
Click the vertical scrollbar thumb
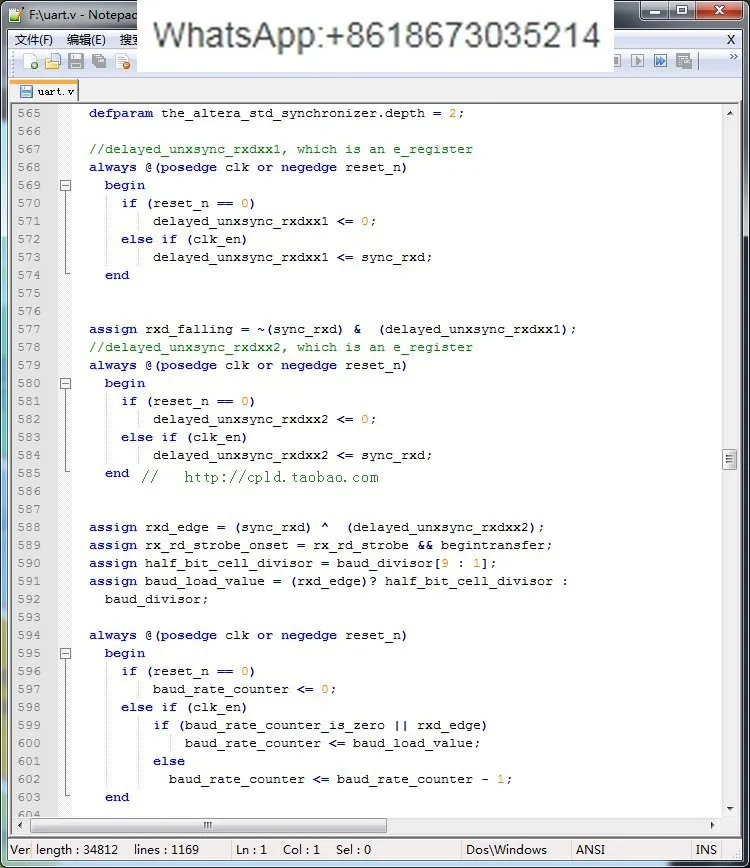pos(730,459)
